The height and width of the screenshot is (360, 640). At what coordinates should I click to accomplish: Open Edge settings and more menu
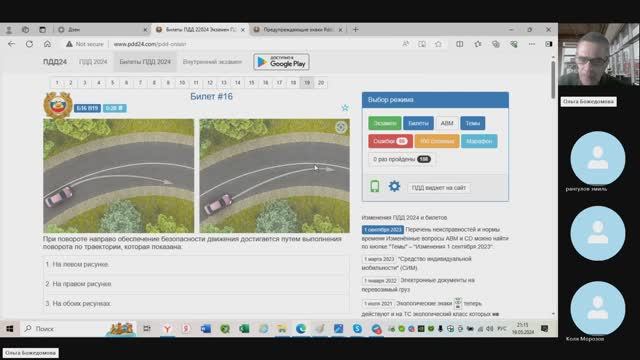pyautogui.click(x=531, y=44)
